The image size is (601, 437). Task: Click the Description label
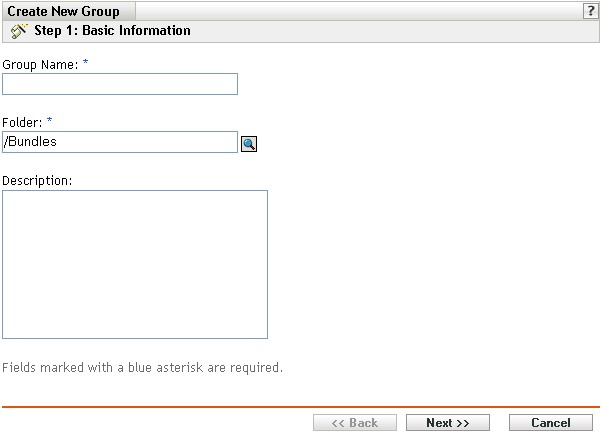pyautogui.click(x=39, y=180)
